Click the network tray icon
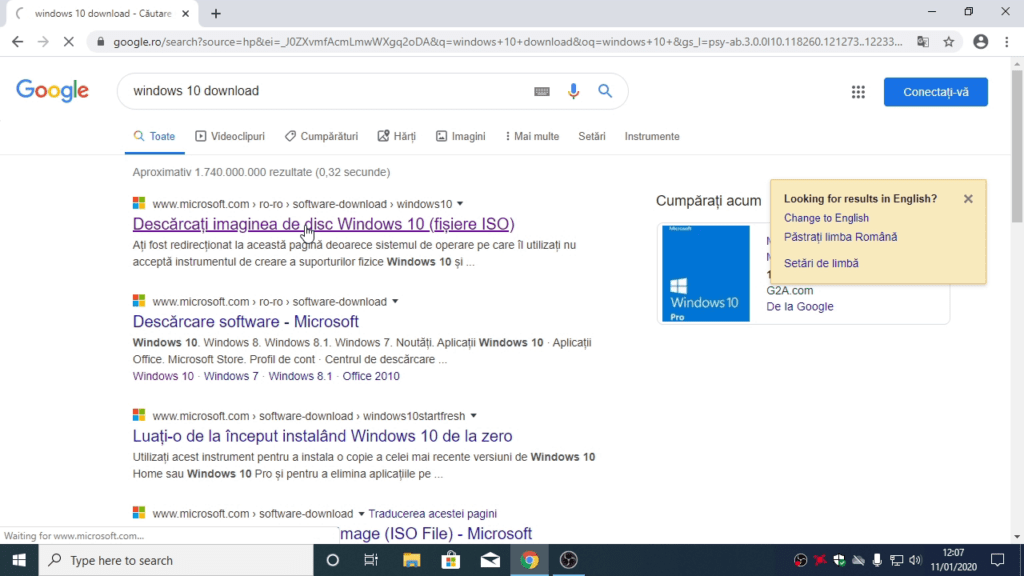This screenshot has width=1024, height=576. click(897, 560)
